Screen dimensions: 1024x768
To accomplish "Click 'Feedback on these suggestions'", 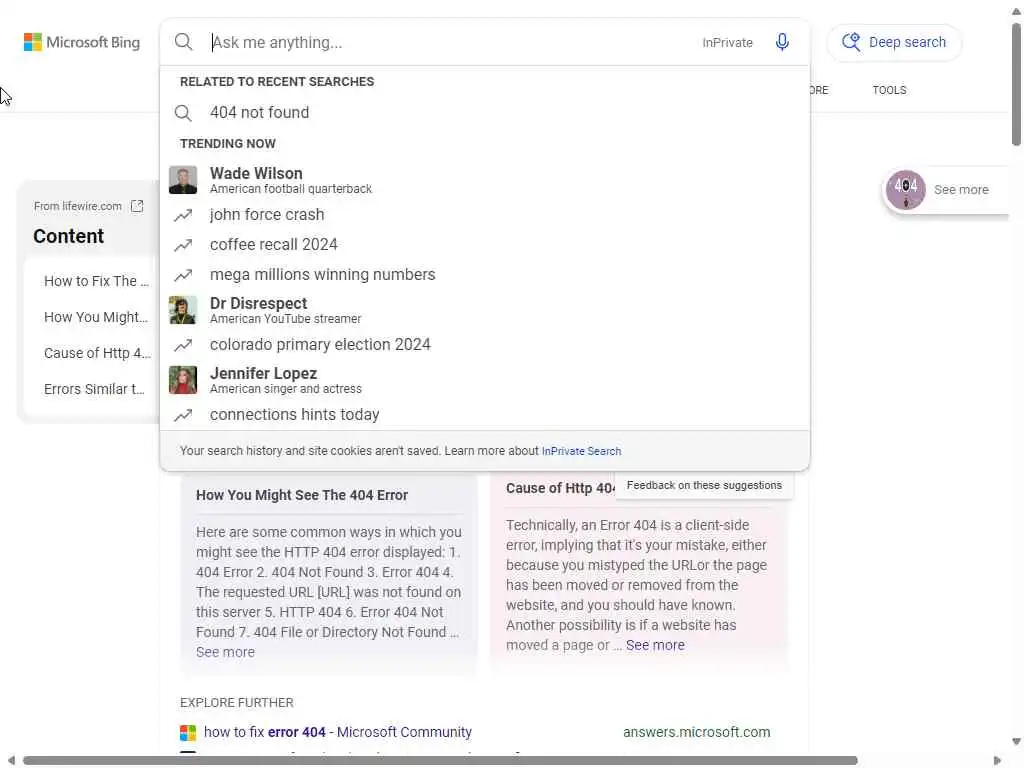I will [x=704, y=485].
